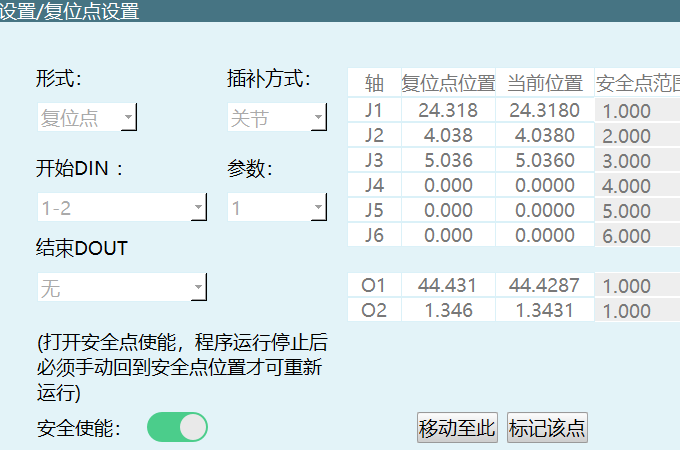Select O1 reset position 44.431
The width and height of the screenshot is (680, 450).
click(448, 285)
